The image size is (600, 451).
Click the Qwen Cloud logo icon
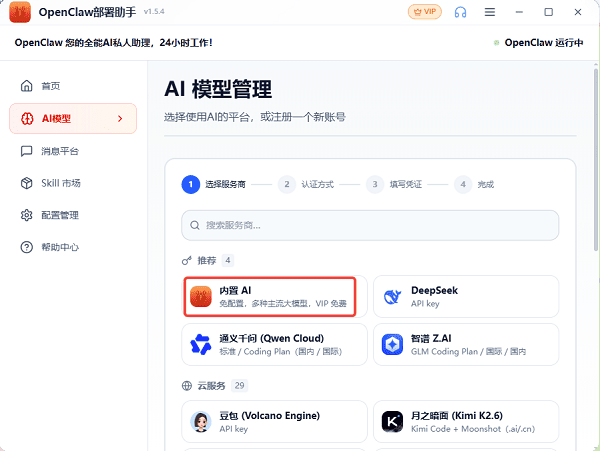pyautogui.click(x=201, y=344)
